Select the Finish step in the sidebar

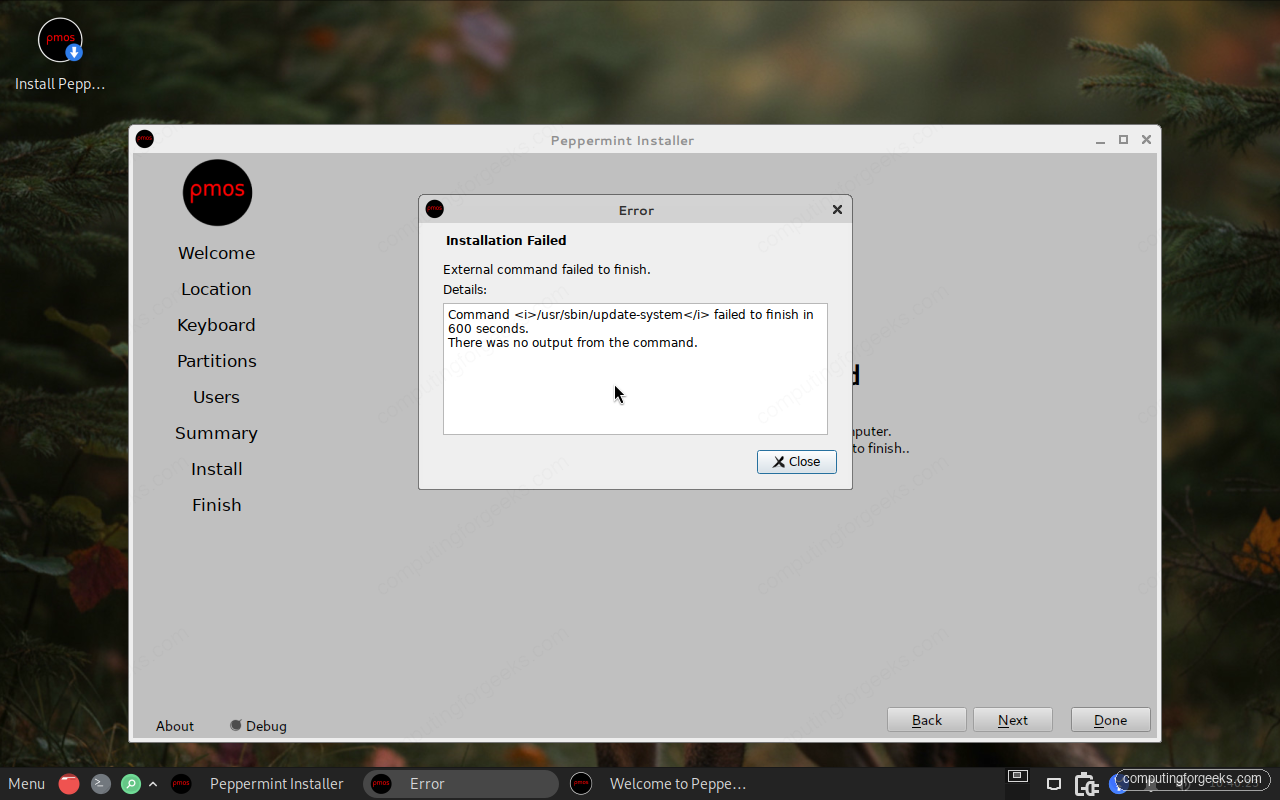pyautogui.click(x=216, y=505)
